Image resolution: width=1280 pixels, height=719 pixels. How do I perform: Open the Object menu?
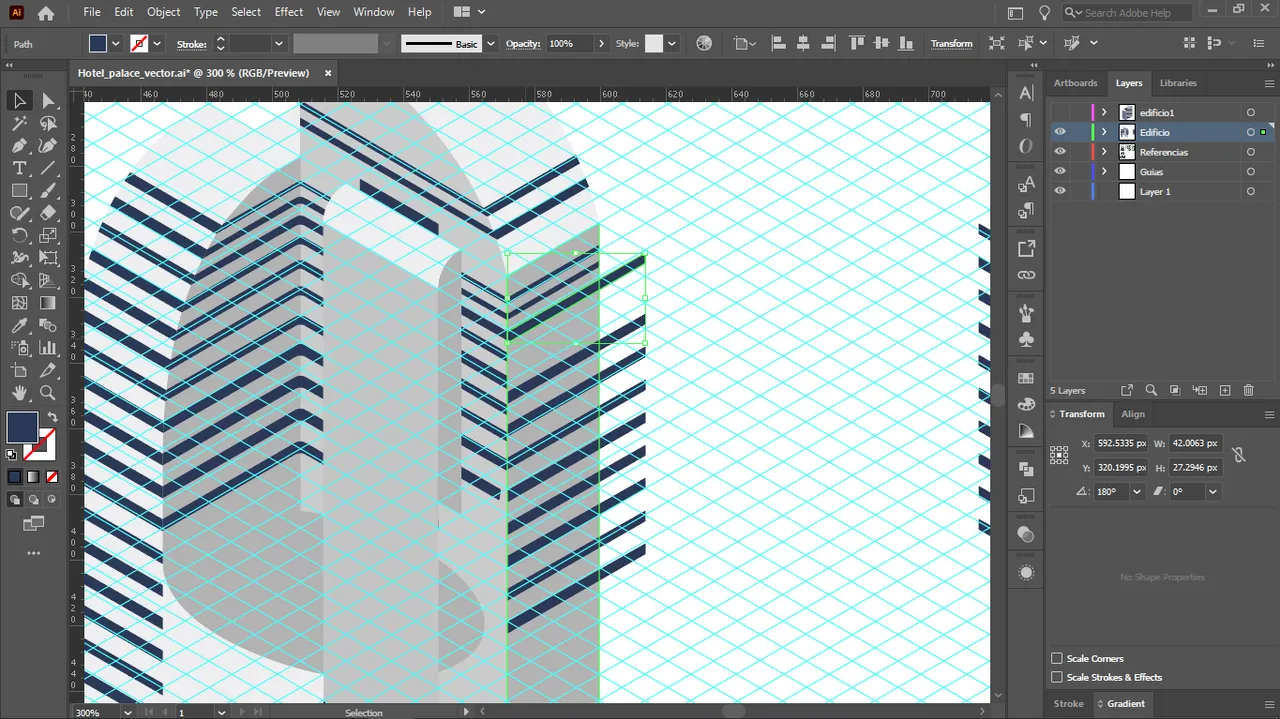(163, 12)
